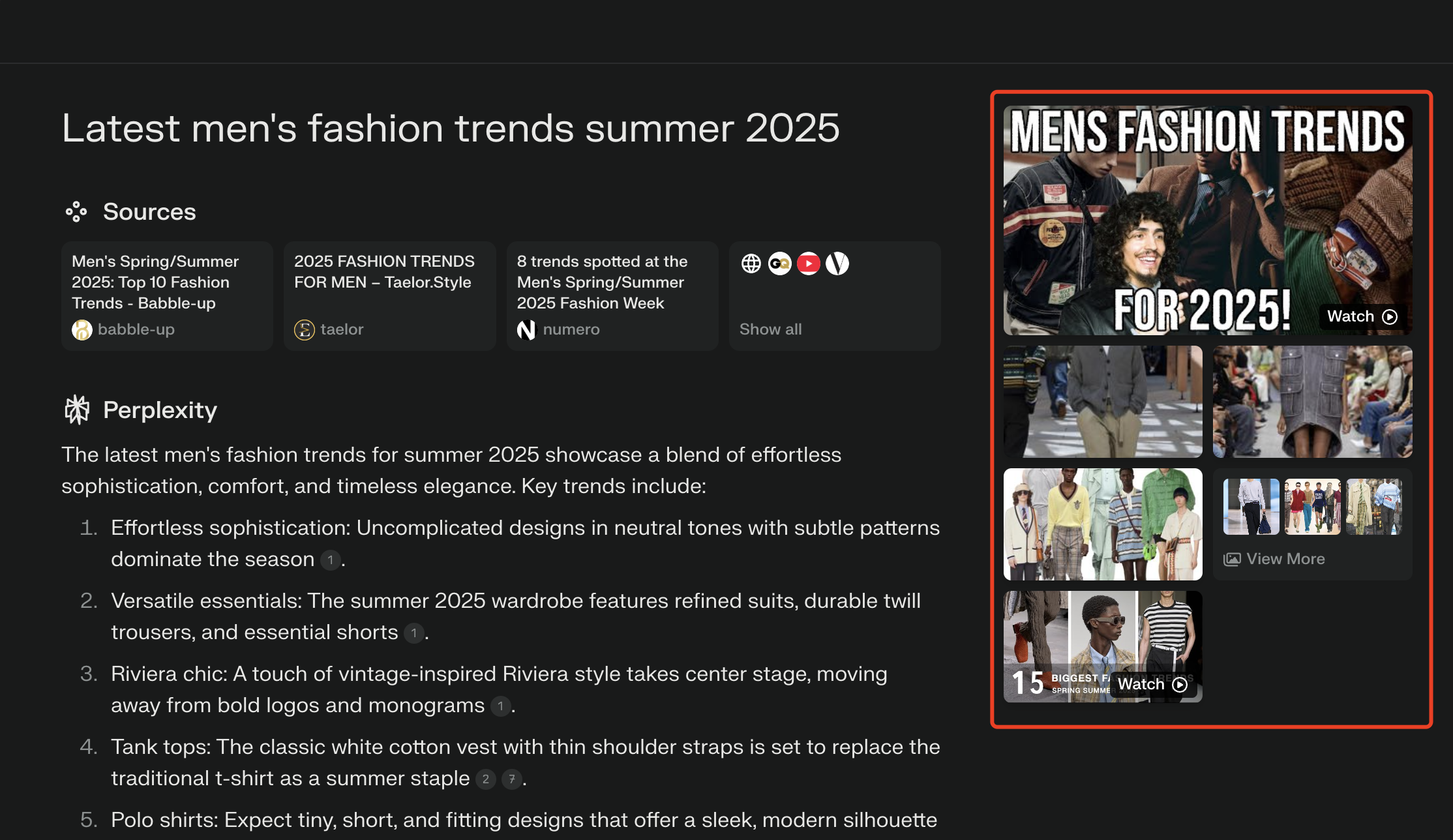Click the babble-up favicon
Viewport: 1453px width, 840px height.
click(82, 330)
